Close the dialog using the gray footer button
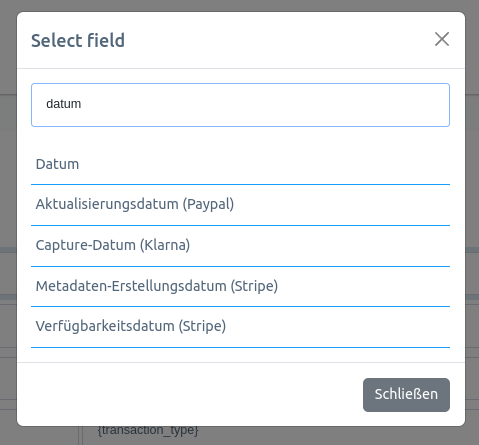 pyautogui.click(x=406, y=395)
